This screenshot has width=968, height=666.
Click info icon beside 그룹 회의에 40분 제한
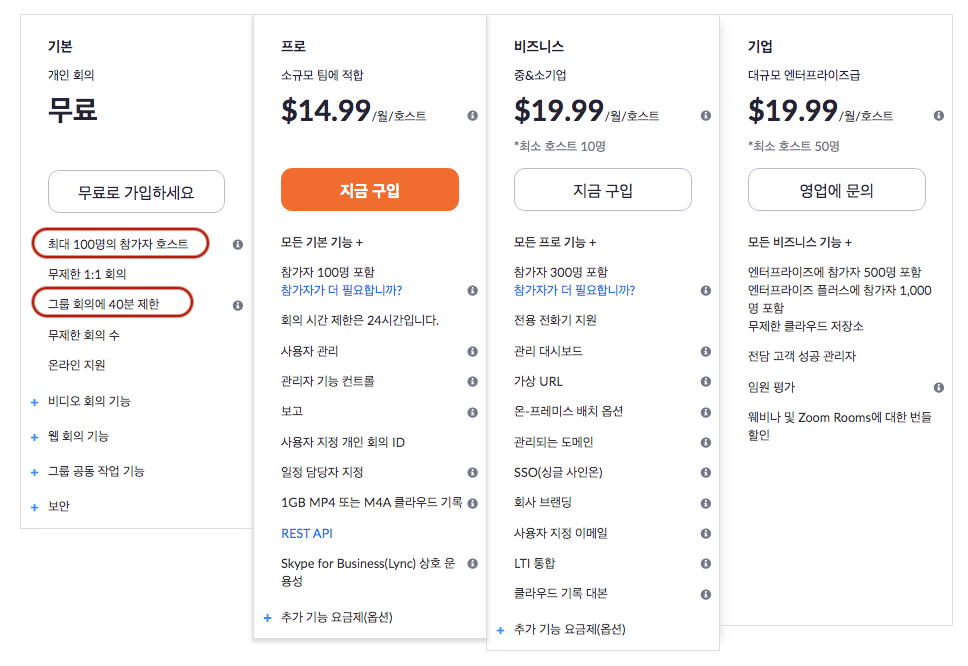tap(238, 305)
